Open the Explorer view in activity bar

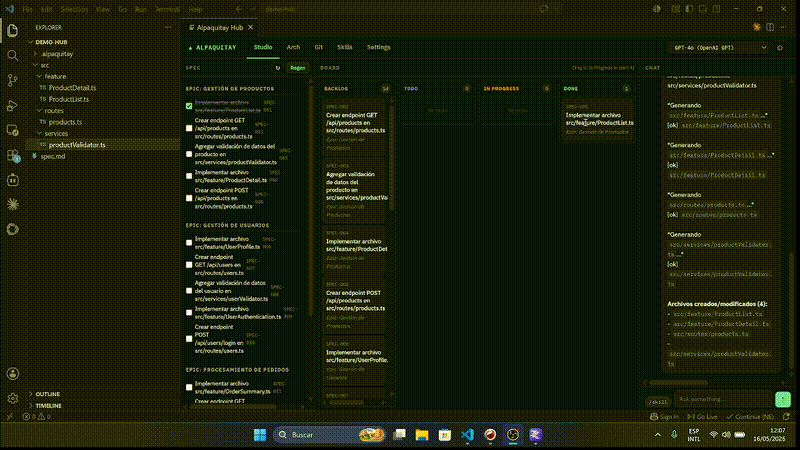[x=13, y=31]
